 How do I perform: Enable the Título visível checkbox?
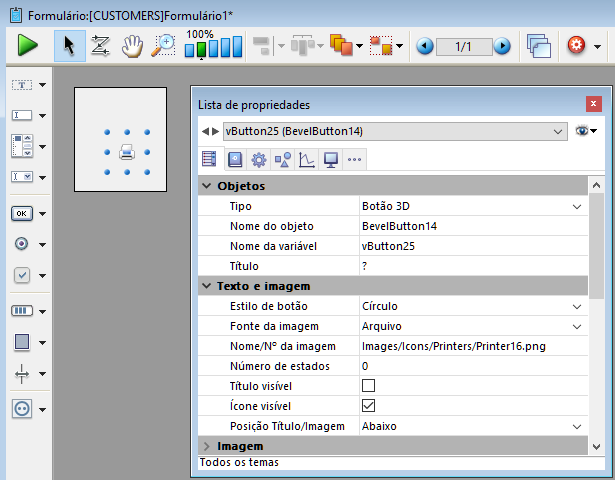(368, 385)
